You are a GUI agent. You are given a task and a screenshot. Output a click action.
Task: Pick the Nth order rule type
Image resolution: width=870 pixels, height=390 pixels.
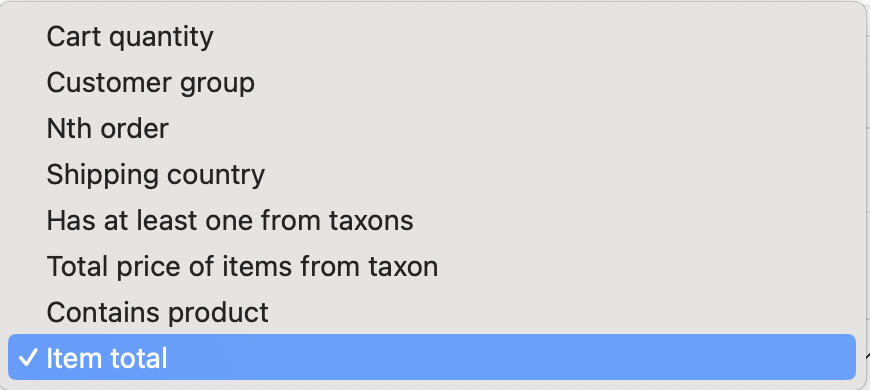point(432,129)
